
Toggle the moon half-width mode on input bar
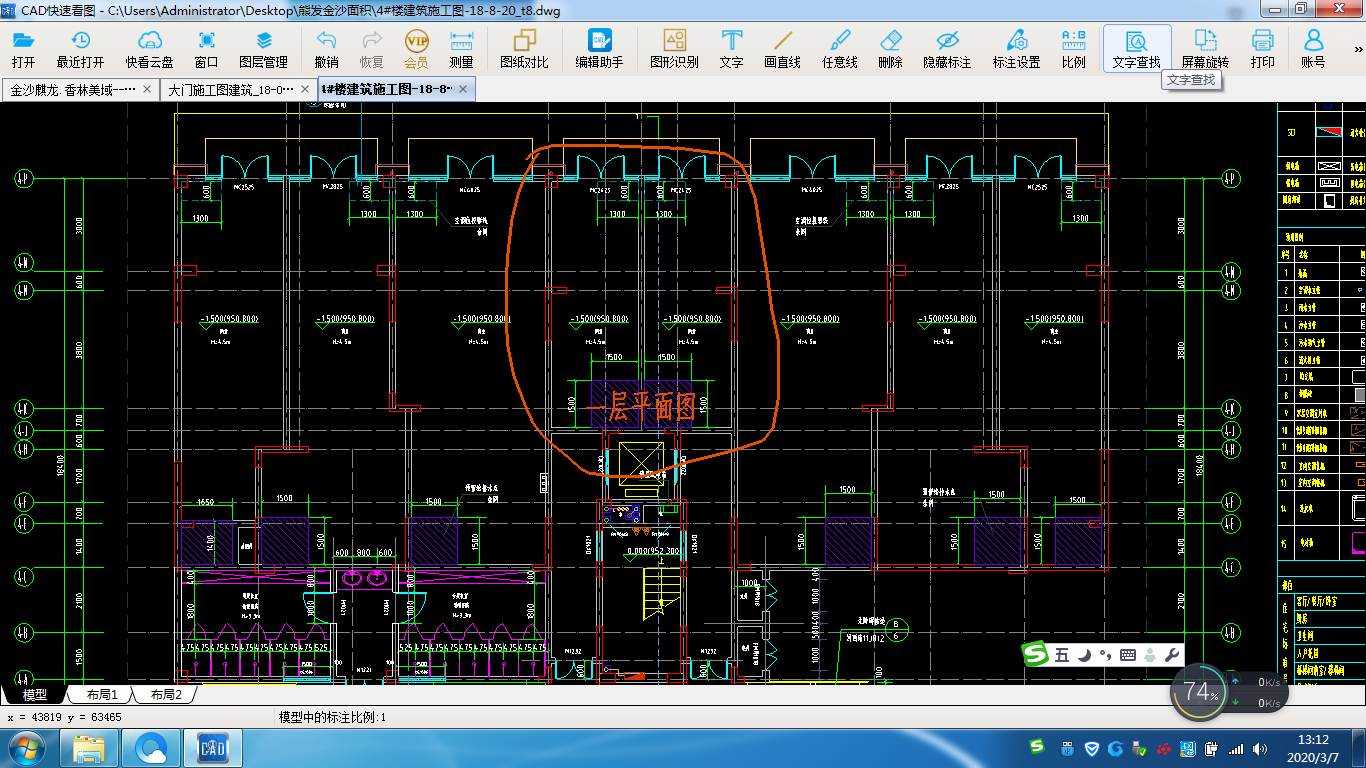(1084, 655)
